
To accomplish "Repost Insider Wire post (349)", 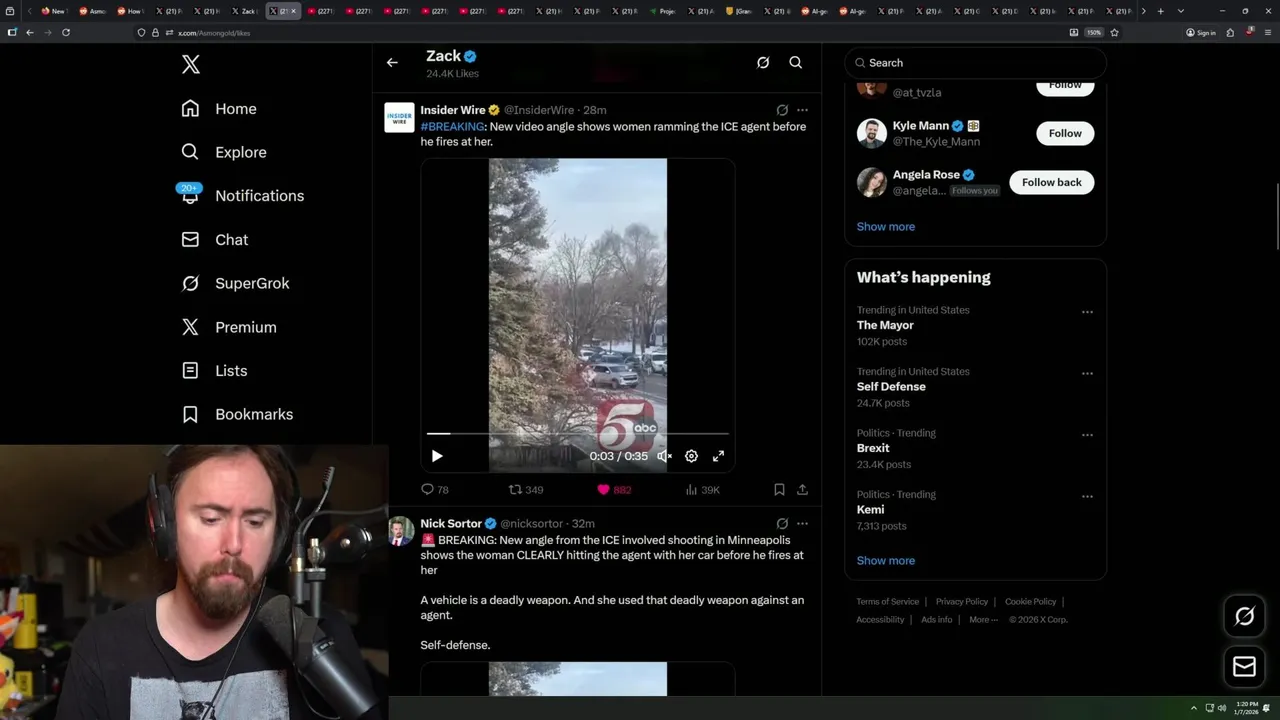I will point(526,490).
